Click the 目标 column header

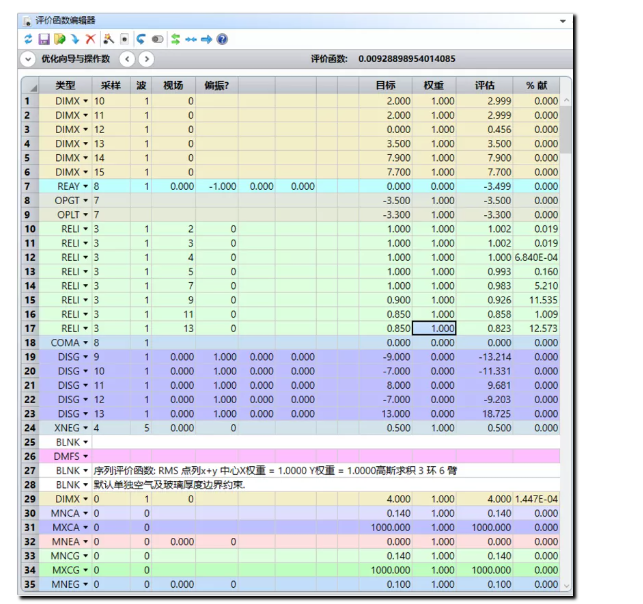[x=385, y=85]
